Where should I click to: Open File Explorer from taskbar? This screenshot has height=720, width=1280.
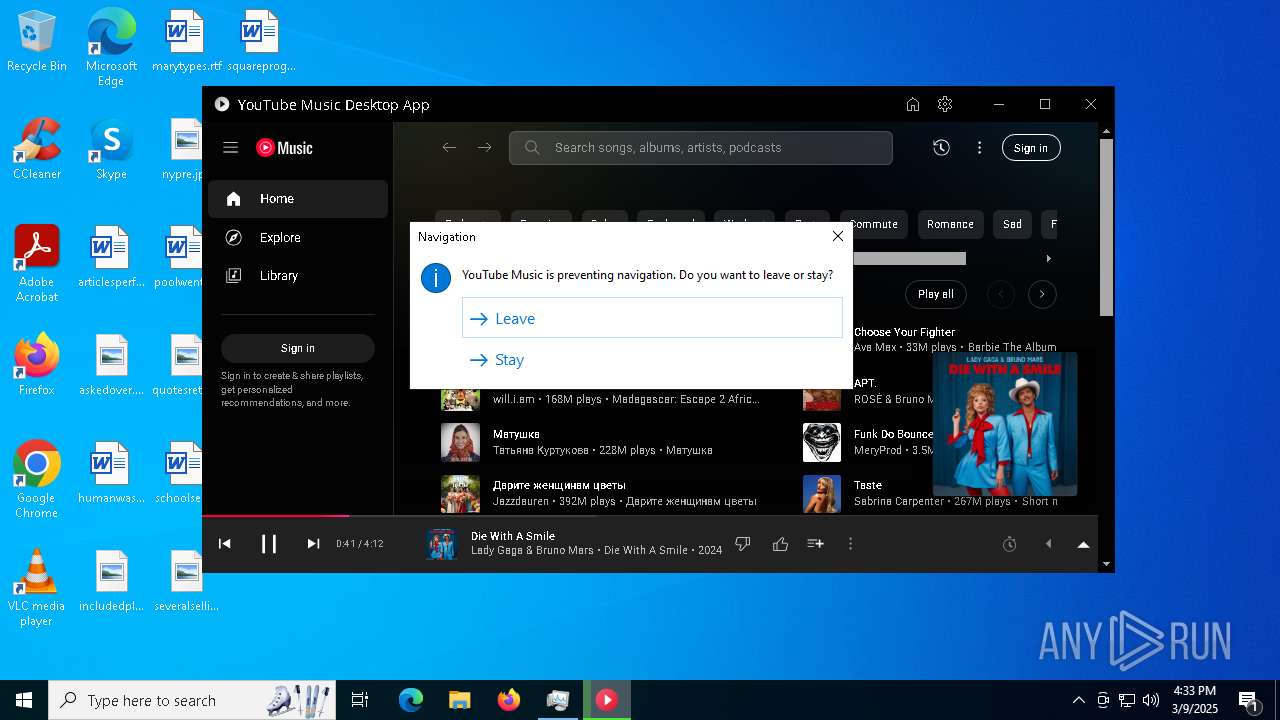click(x=459, y=700)
